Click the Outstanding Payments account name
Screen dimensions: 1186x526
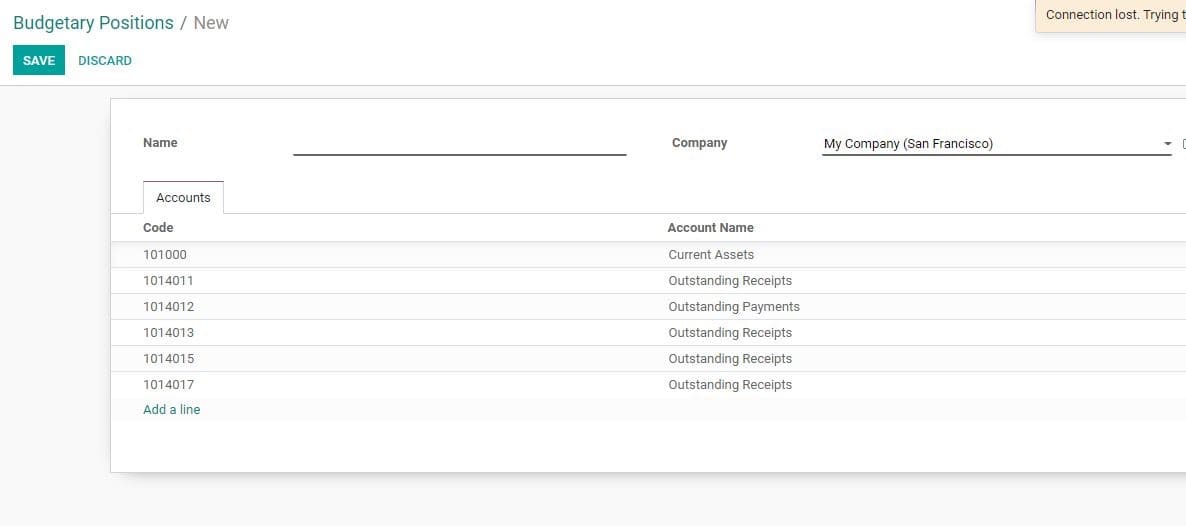pyautogui.click(x=733, y=307)
